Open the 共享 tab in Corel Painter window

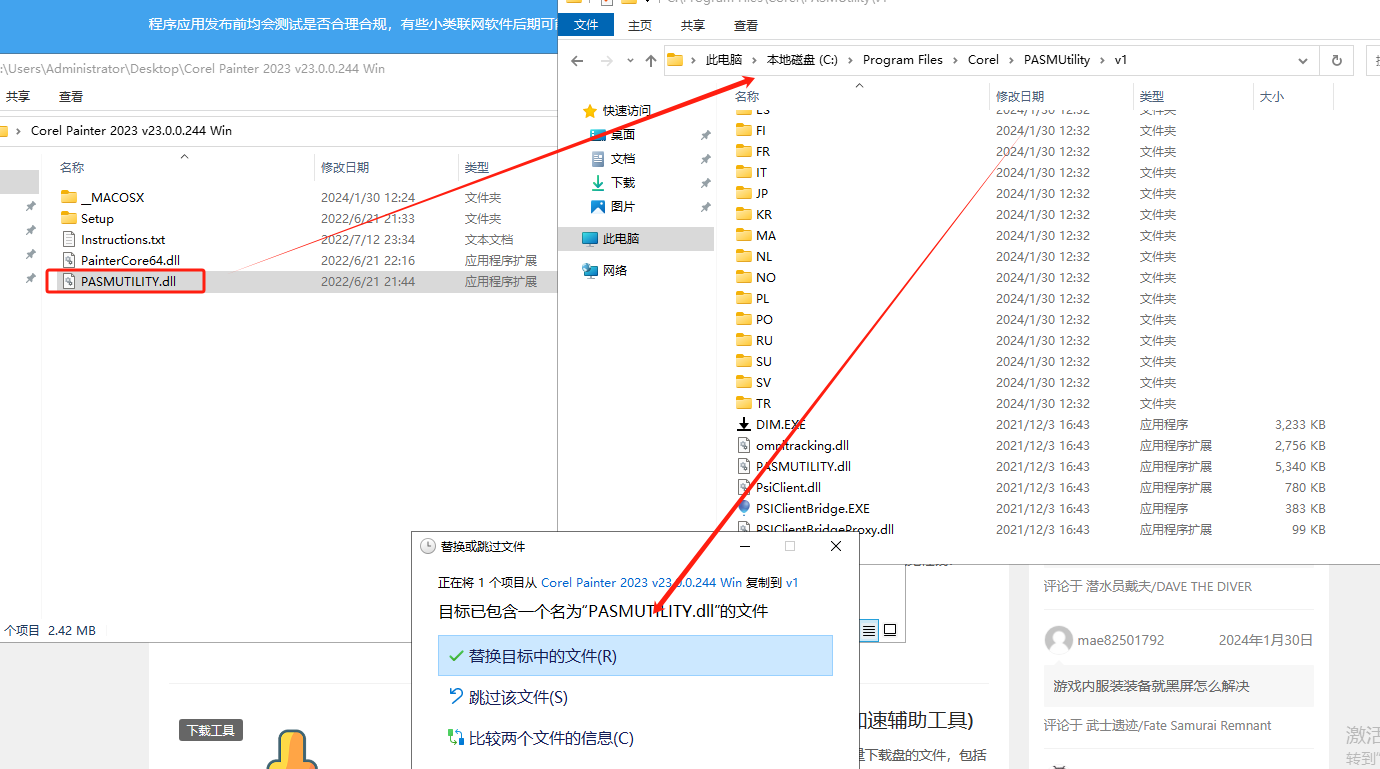18,97
